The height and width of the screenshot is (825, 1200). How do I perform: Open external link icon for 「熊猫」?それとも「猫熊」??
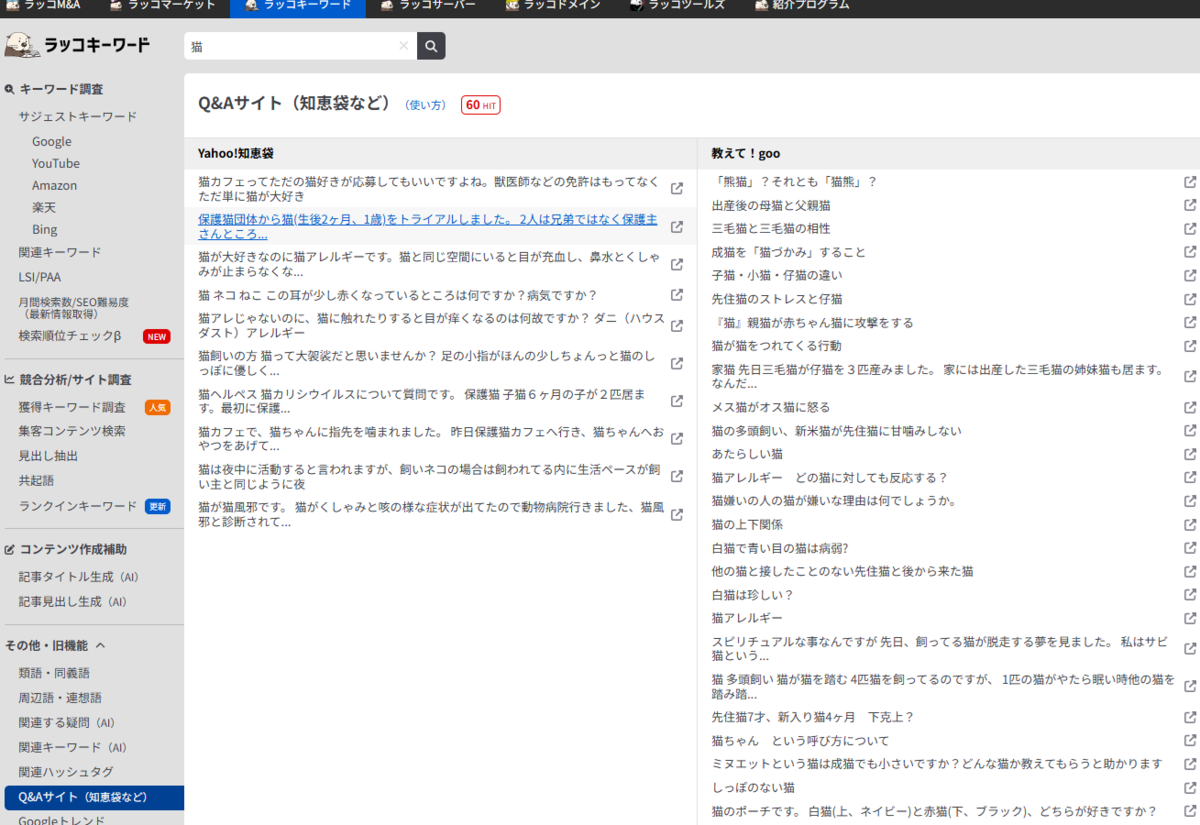pyautogui.click(x=1190, y=182)
